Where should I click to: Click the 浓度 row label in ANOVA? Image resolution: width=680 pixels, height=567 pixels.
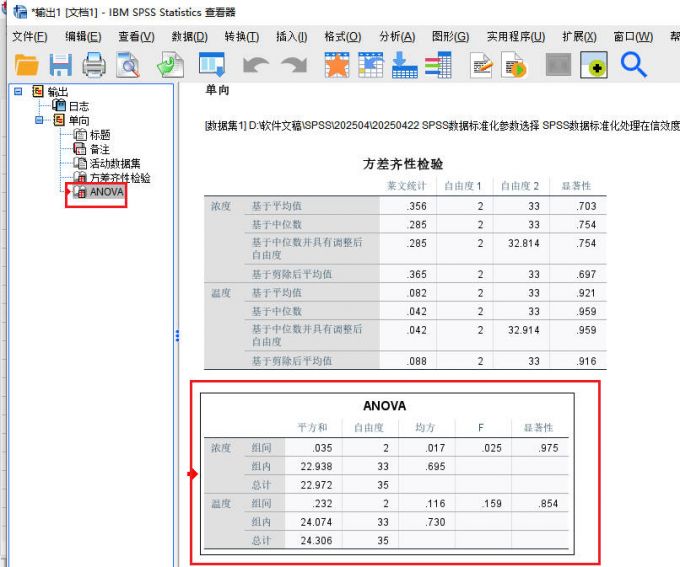(221, 448)
